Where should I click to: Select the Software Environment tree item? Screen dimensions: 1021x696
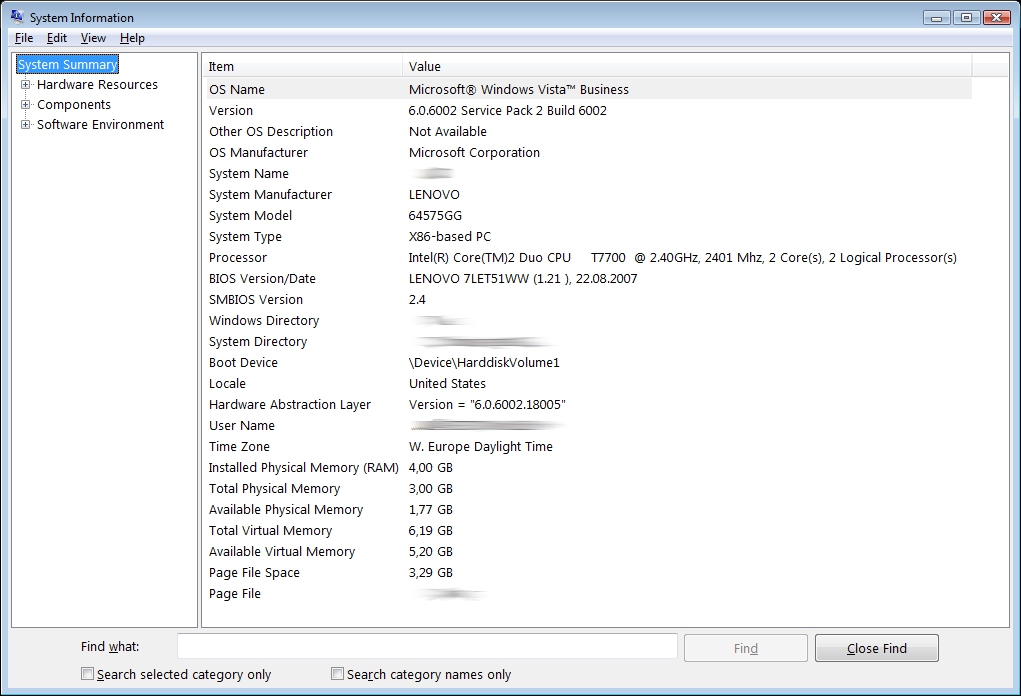(100, 124)
